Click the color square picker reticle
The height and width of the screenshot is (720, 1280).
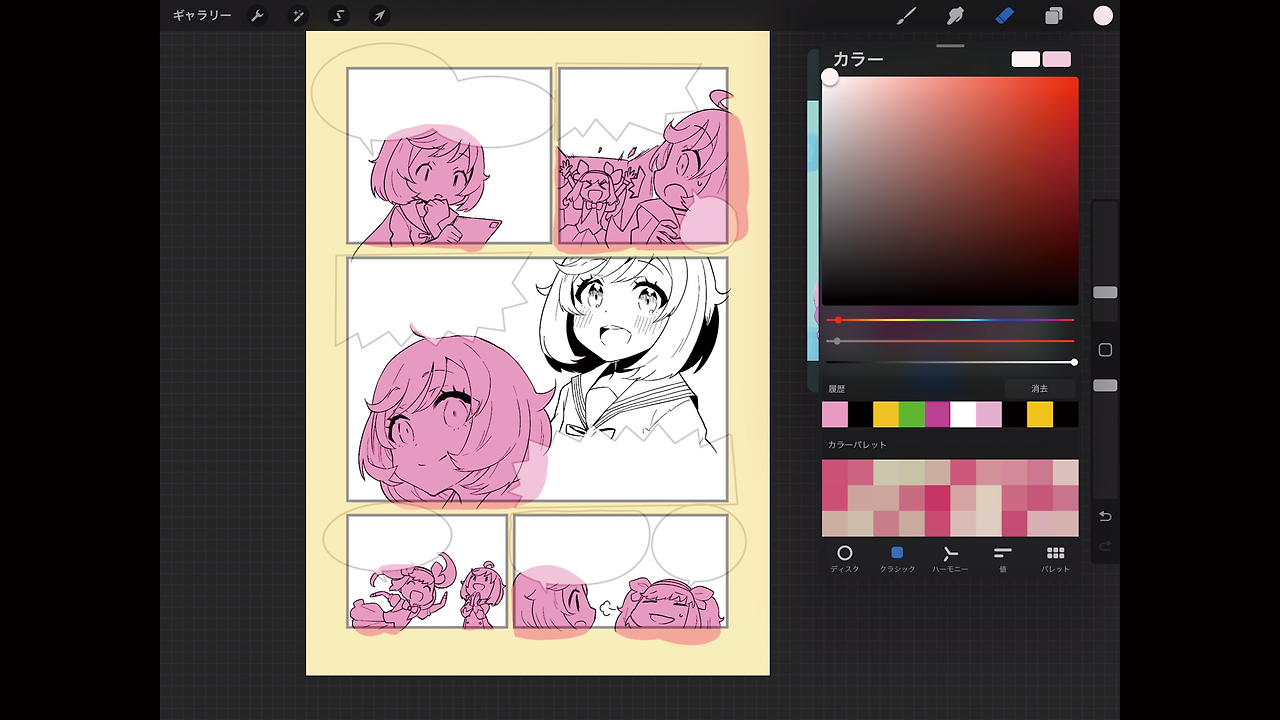point(830,77)
